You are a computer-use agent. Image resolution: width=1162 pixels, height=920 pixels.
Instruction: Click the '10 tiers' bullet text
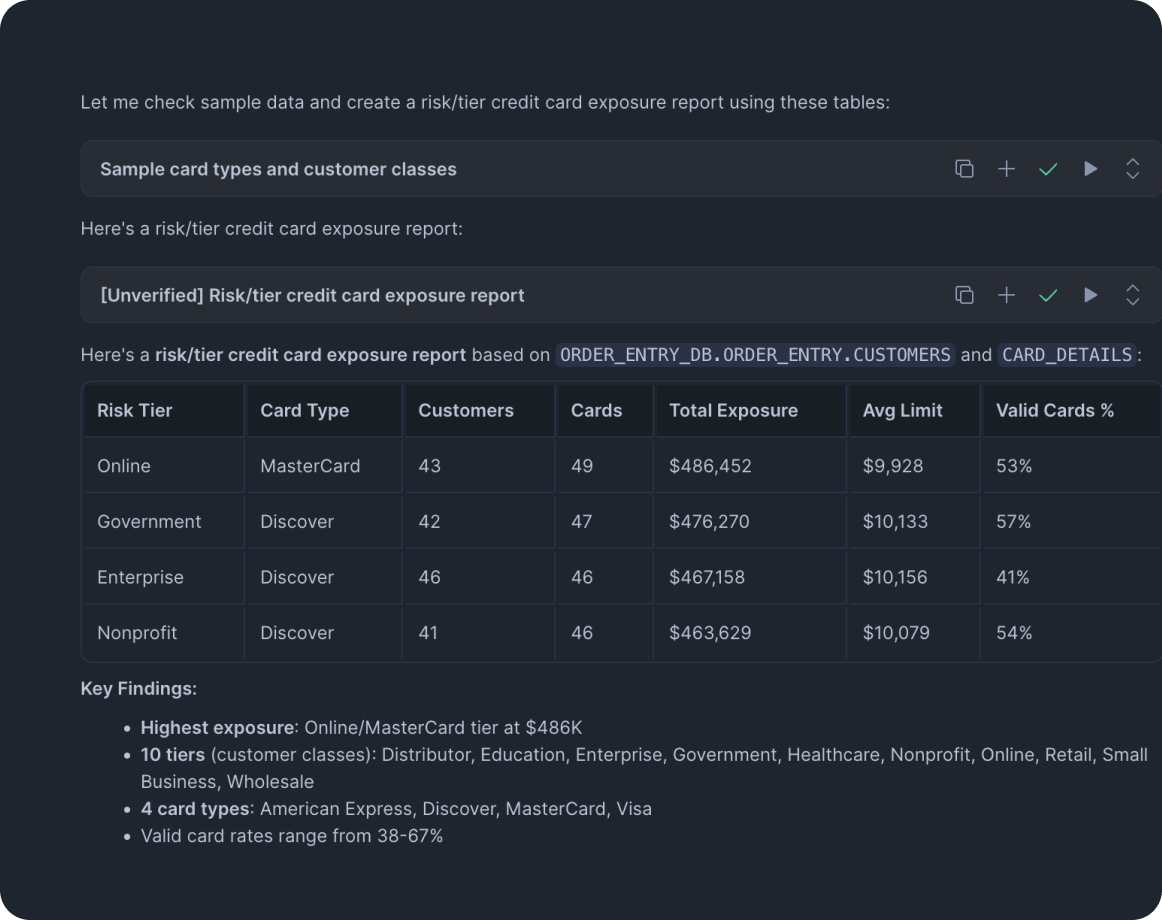(173, 755)
